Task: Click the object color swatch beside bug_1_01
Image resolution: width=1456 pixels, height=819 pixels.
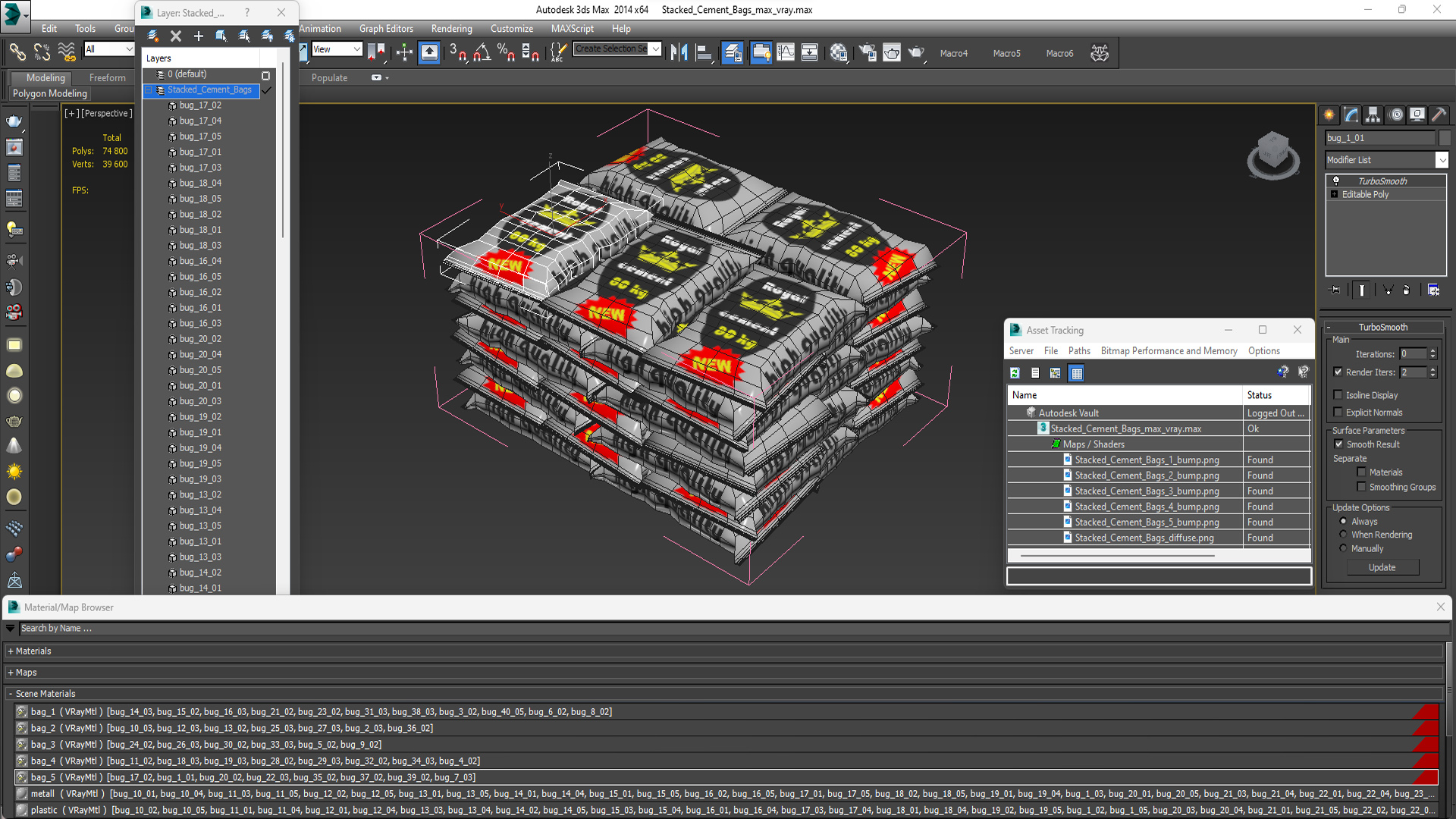Action: [x=1445, y=137]
